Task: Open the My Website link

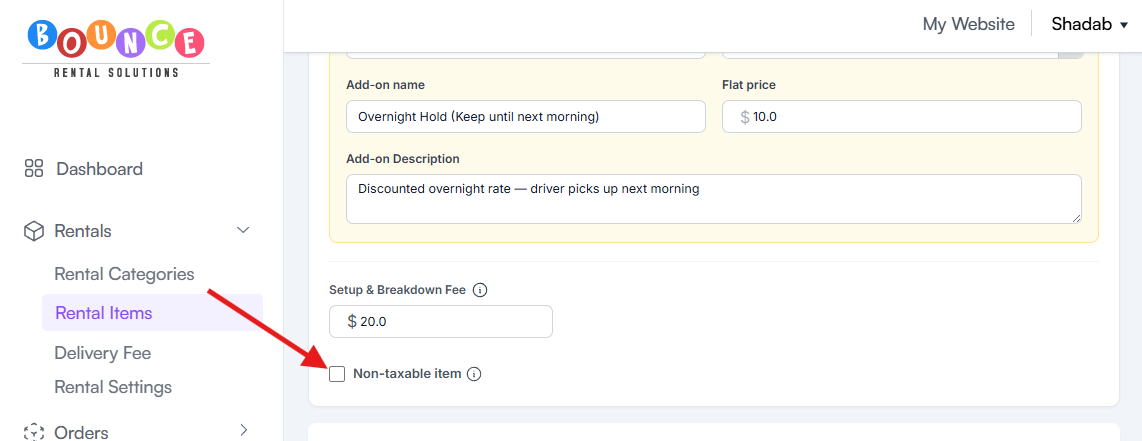Action: pyautogui.click(x=969, y=24)
